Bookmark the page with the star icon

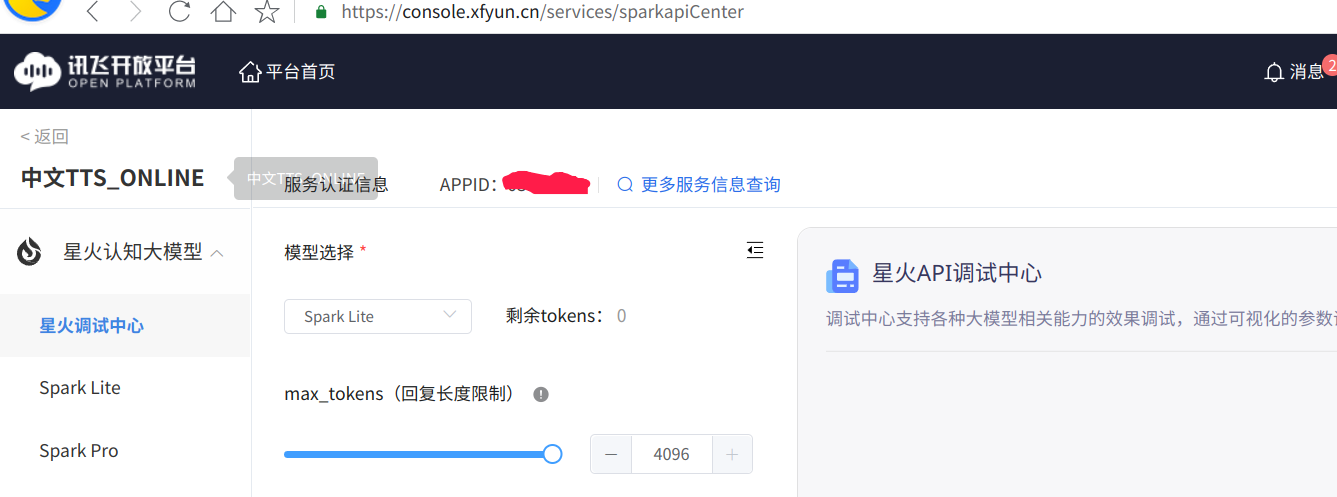(266, 13)
